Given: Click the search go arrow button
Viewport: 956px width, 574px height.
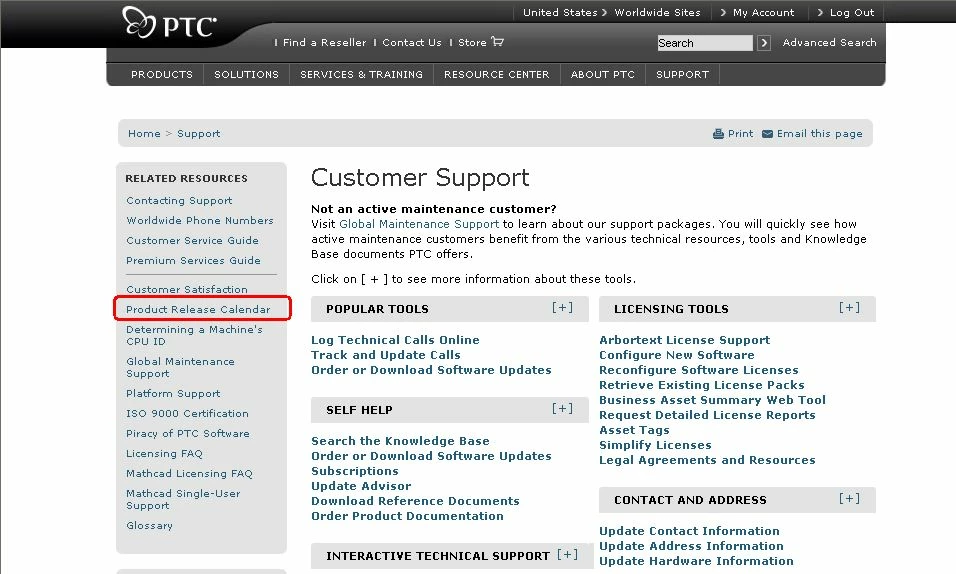Looking at the screenshot, I should point(764,43).
